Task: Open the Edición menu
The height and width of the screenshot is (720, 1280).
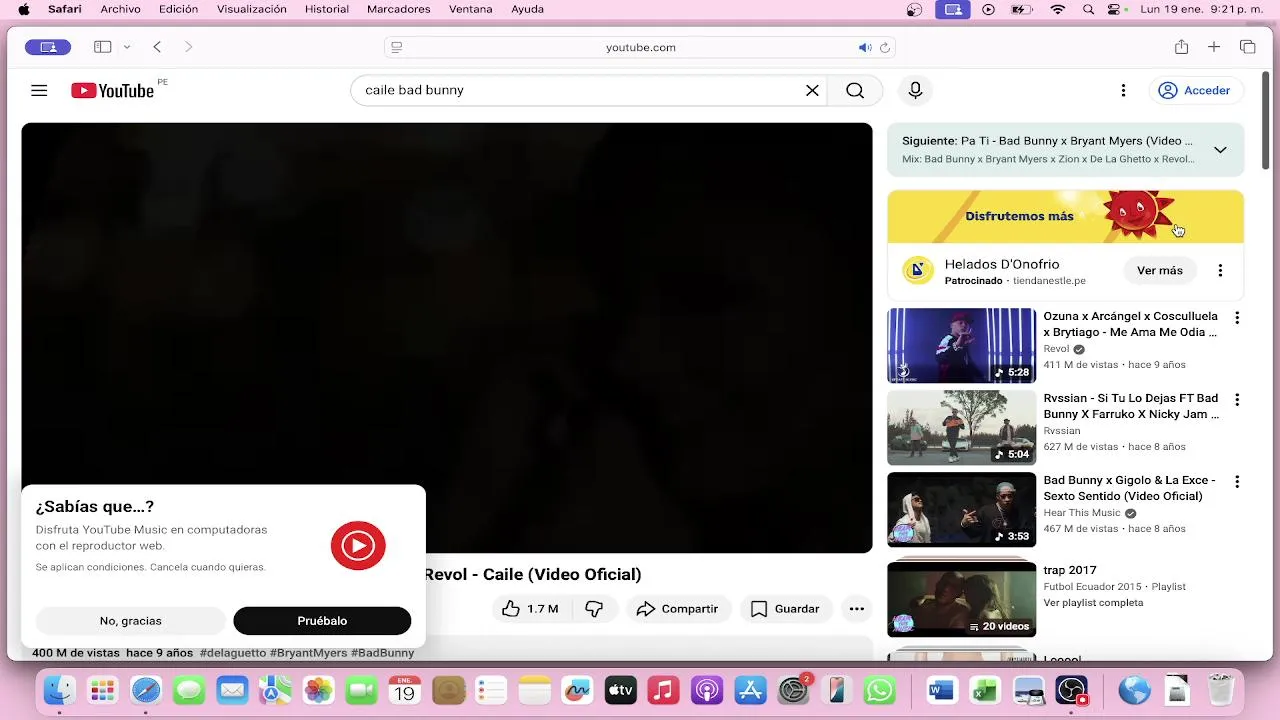Action: click(x=178, y=9)
